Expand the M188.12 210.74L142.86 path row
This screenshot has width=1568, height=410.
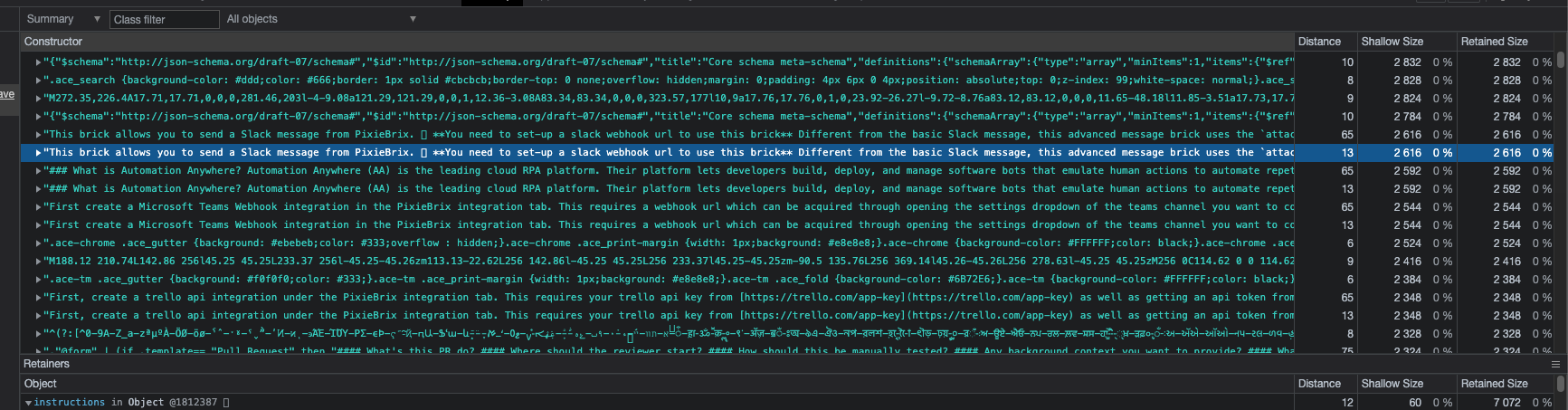coord(38,262)
